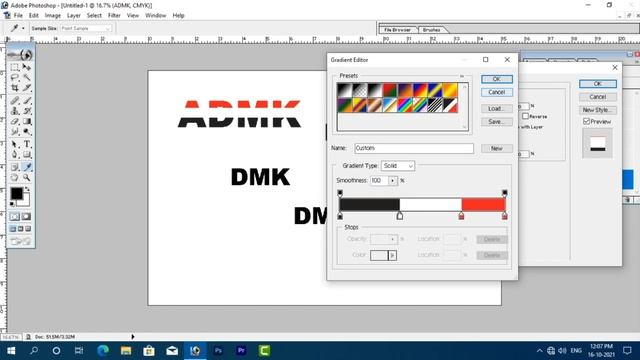The width and height of the screenshot is (640, 360).
Task: Open the stop Color picker arrow
Action: pos(393,255)
